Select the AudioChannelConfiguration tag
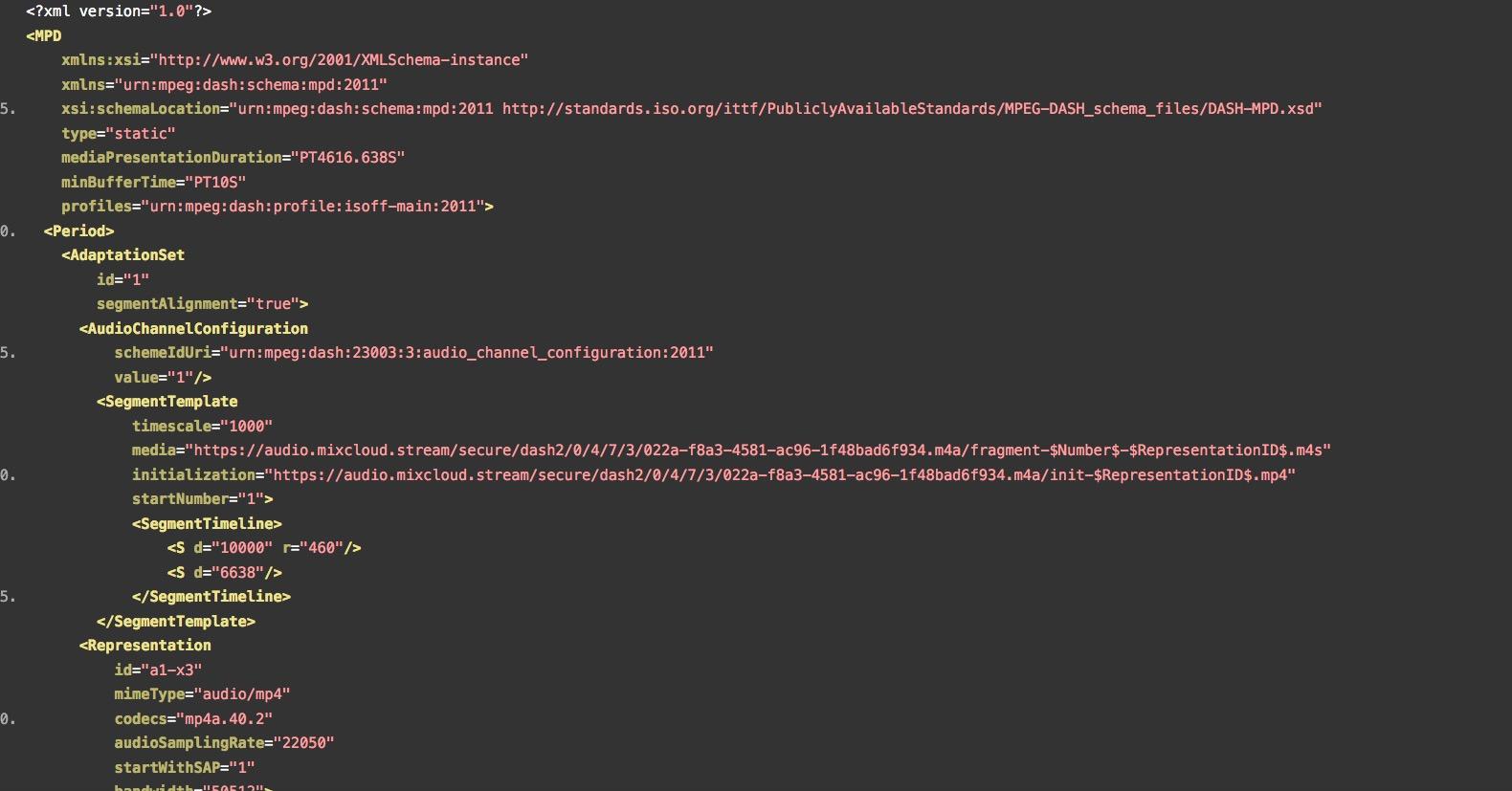1512x791 pixels. tap(193, 329)
